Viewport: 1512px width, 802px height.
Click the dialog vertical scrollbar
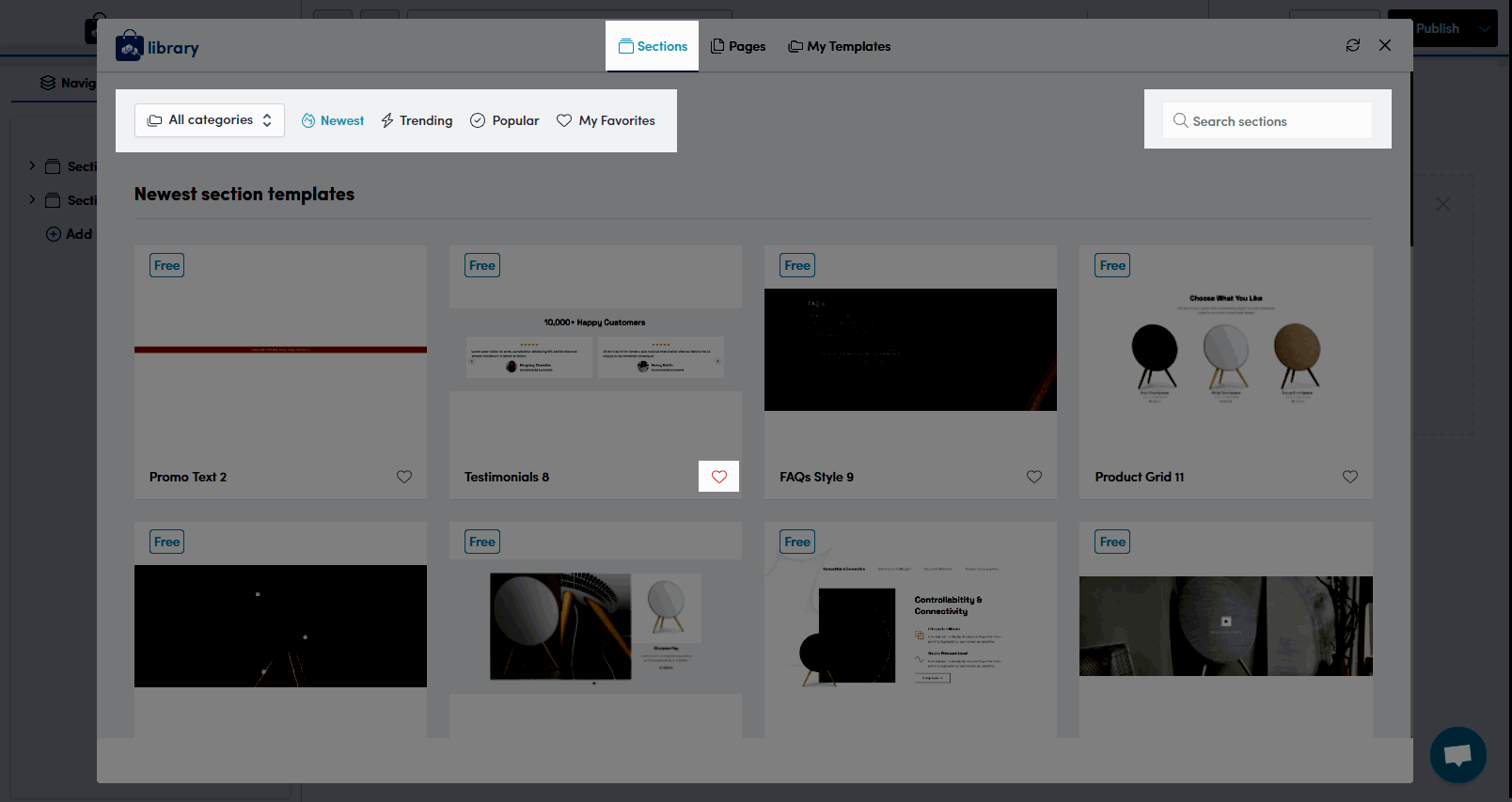[1410, 160]
